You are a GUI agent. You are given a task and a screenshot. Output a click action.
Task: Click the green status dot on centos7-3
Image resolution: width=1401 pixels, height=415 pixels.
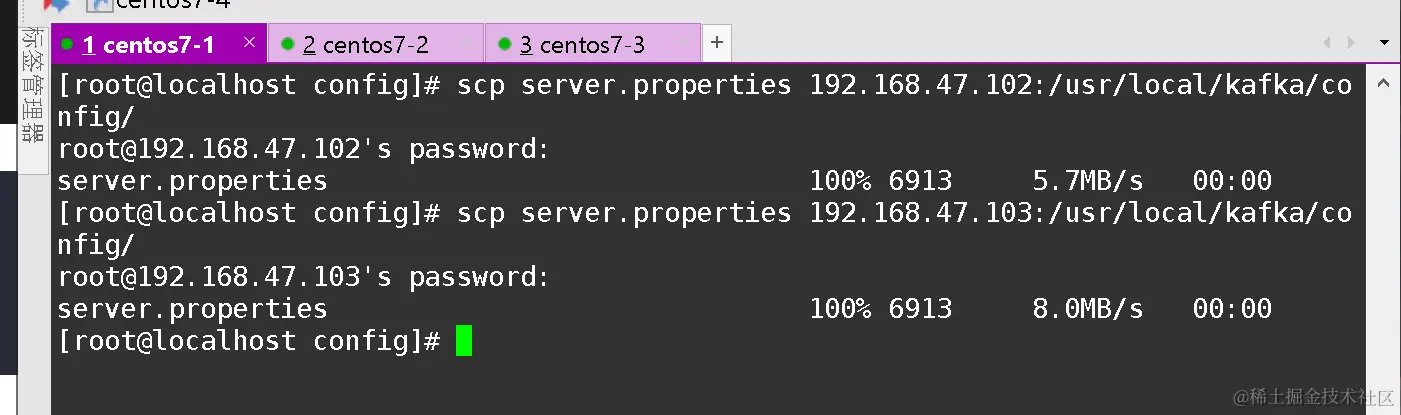[x=504, y=45]
